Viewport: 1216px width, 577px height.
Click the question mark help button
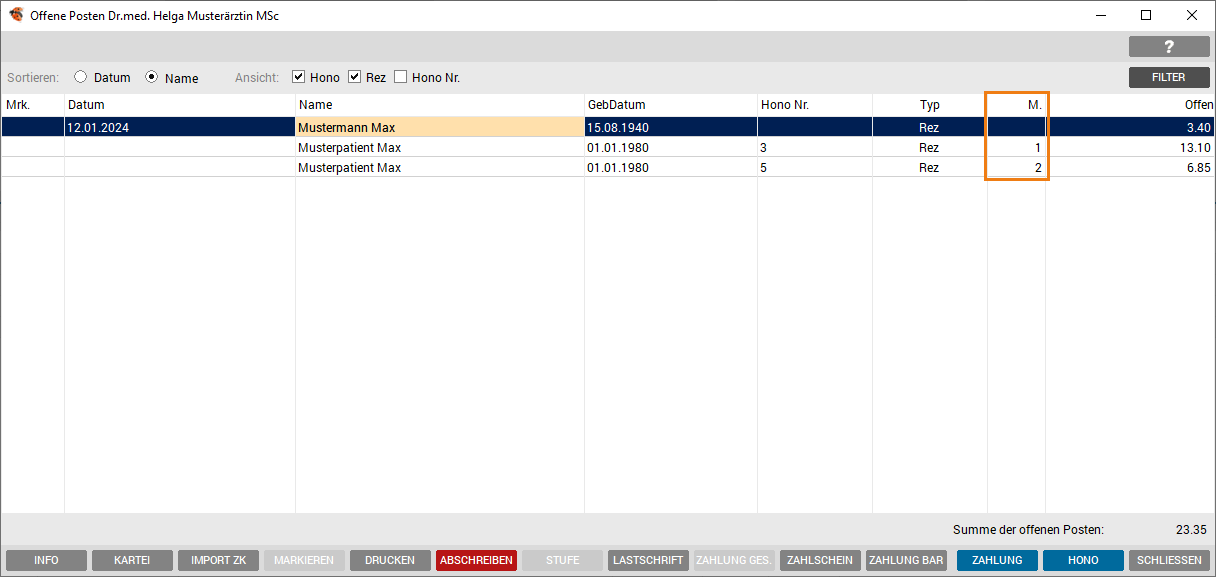1169,47
